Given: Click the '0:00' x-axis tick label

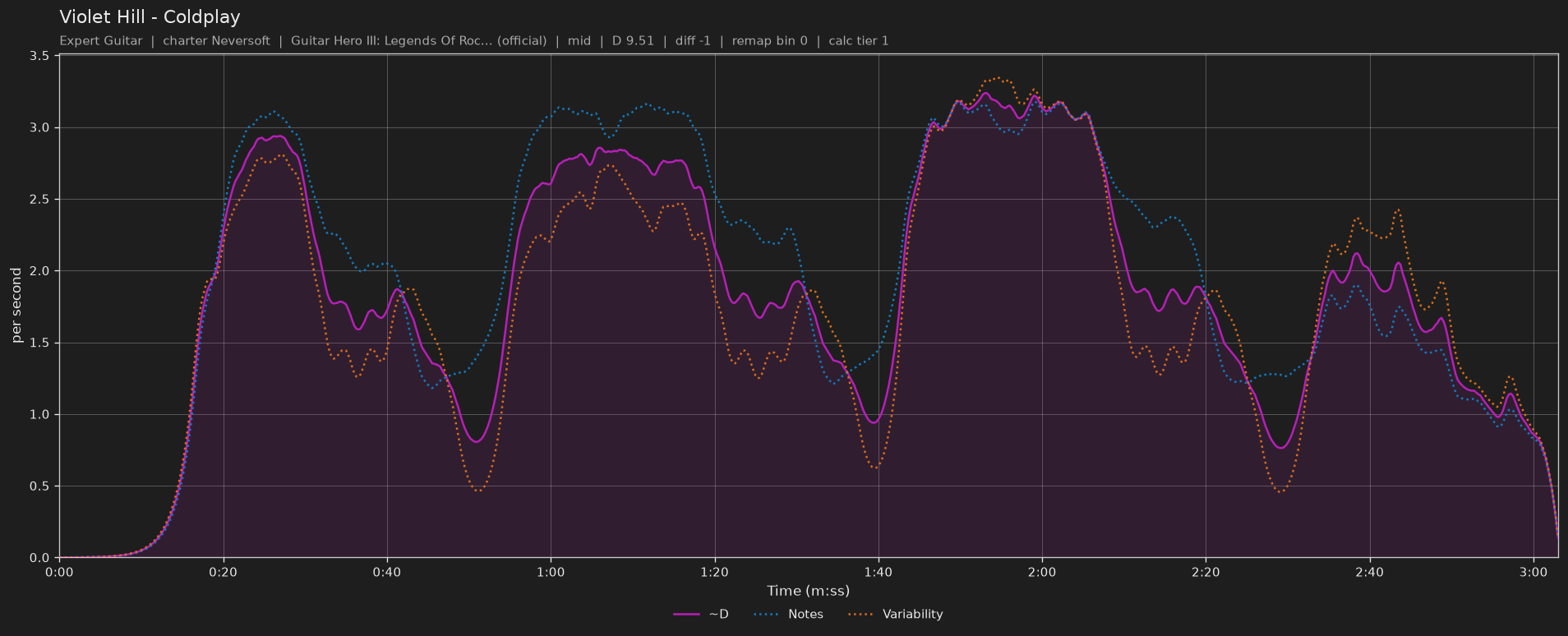Looking at the screenshot, I should coord(59,572).
